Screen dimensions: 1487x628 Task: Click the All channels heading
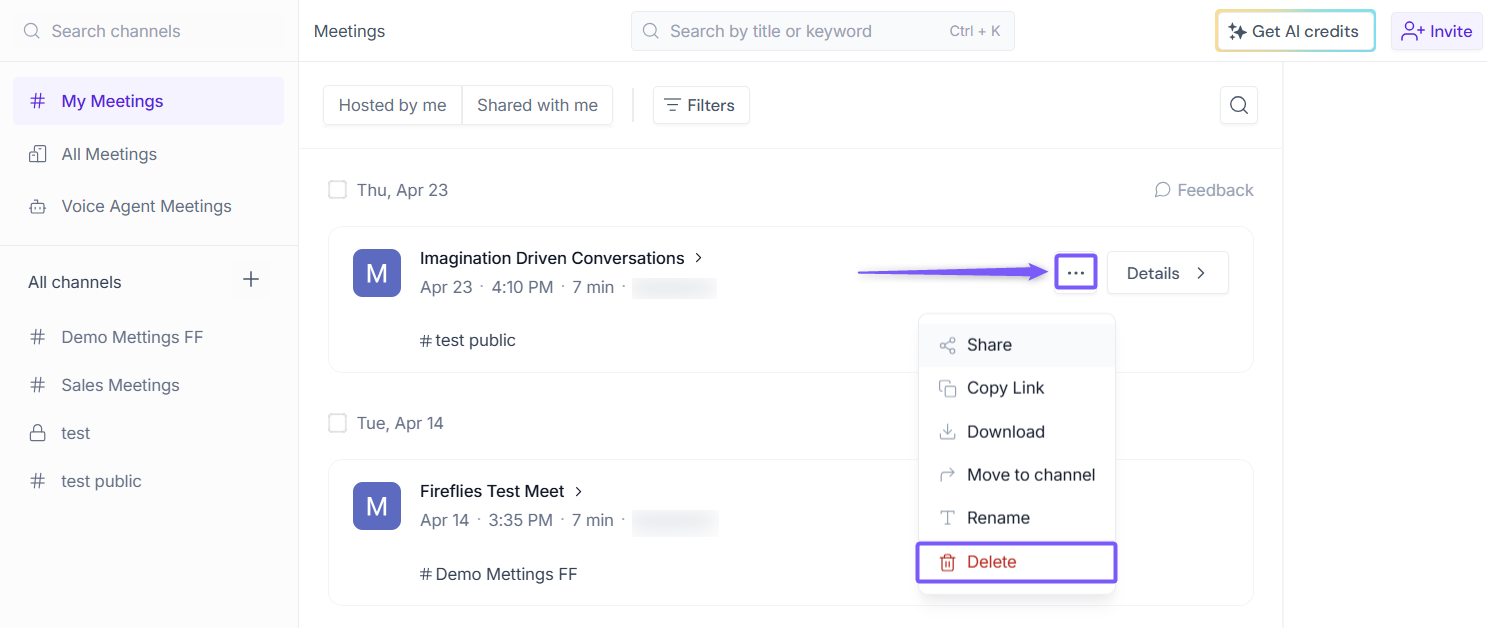tap(75, 282)
